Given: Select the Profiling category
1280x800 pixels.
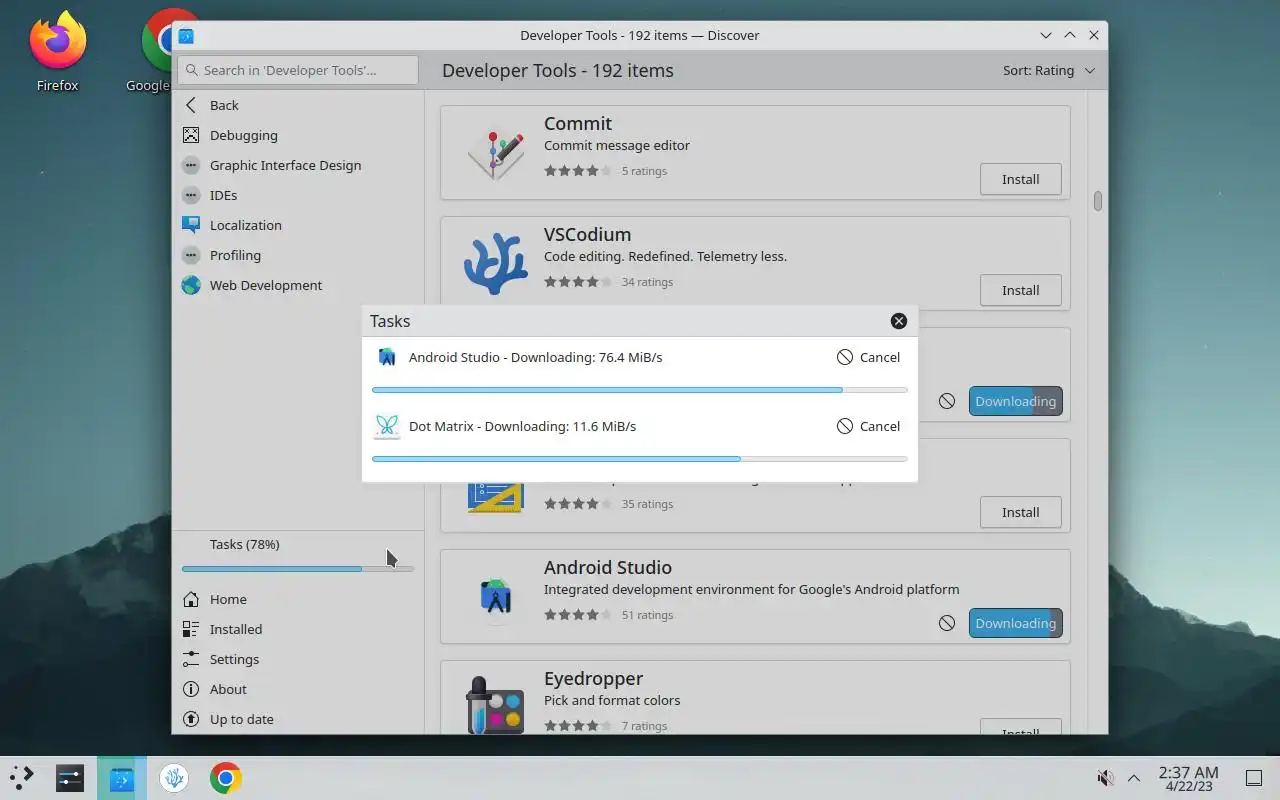Looking at the screenshot, I should pos(298,255).
